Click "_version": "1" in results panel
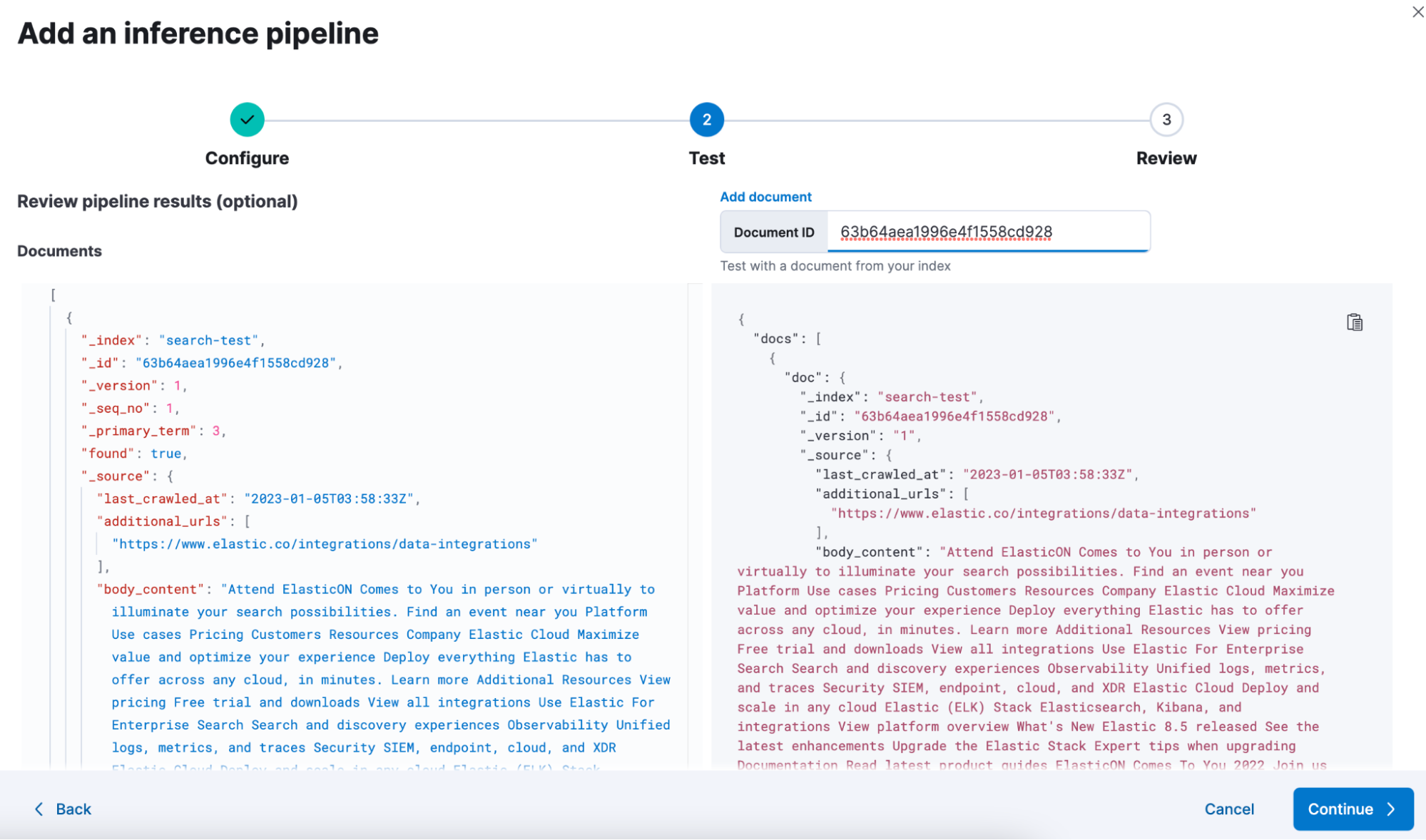This screenshot has width=1426, height=840. (x=861, y=436)
